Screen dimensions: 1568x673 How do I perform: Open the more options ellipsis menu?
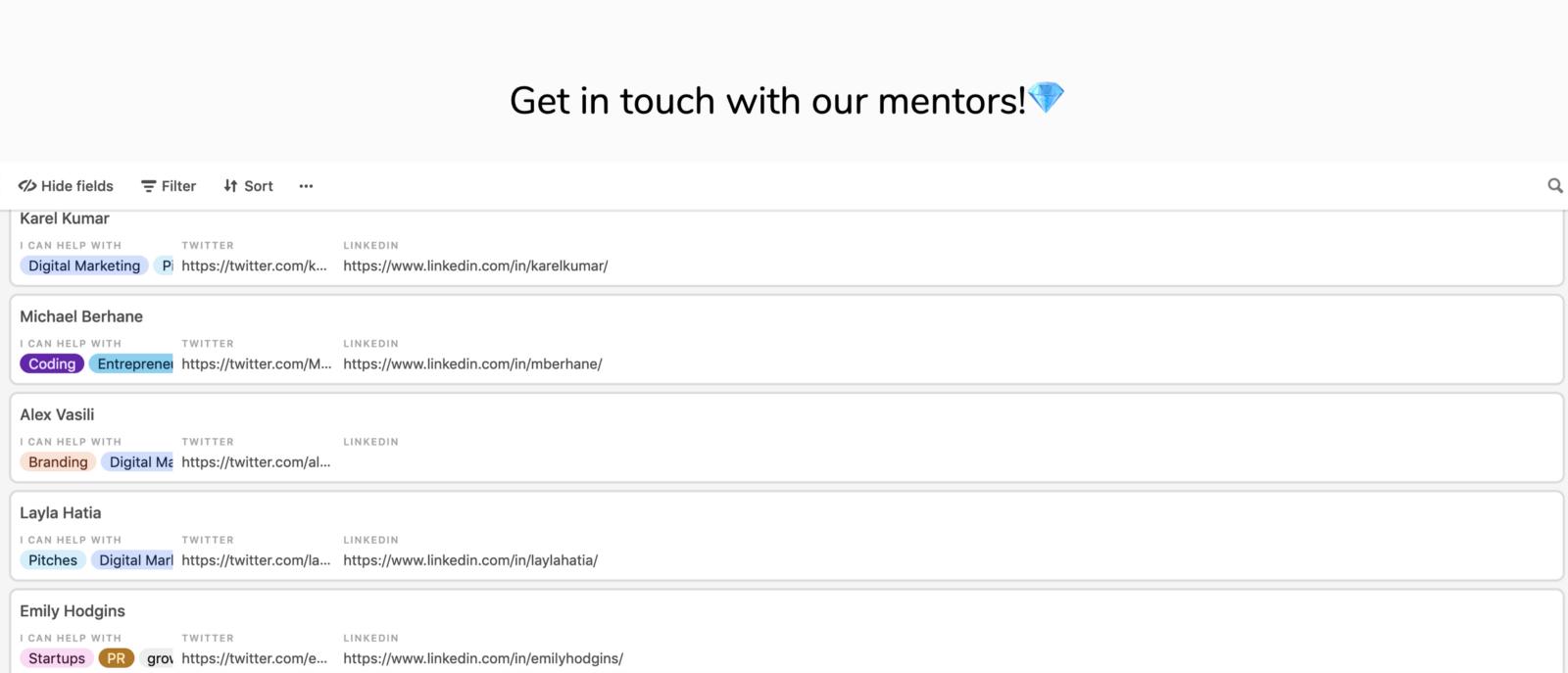pyautogui.click(x=306, y=186)
